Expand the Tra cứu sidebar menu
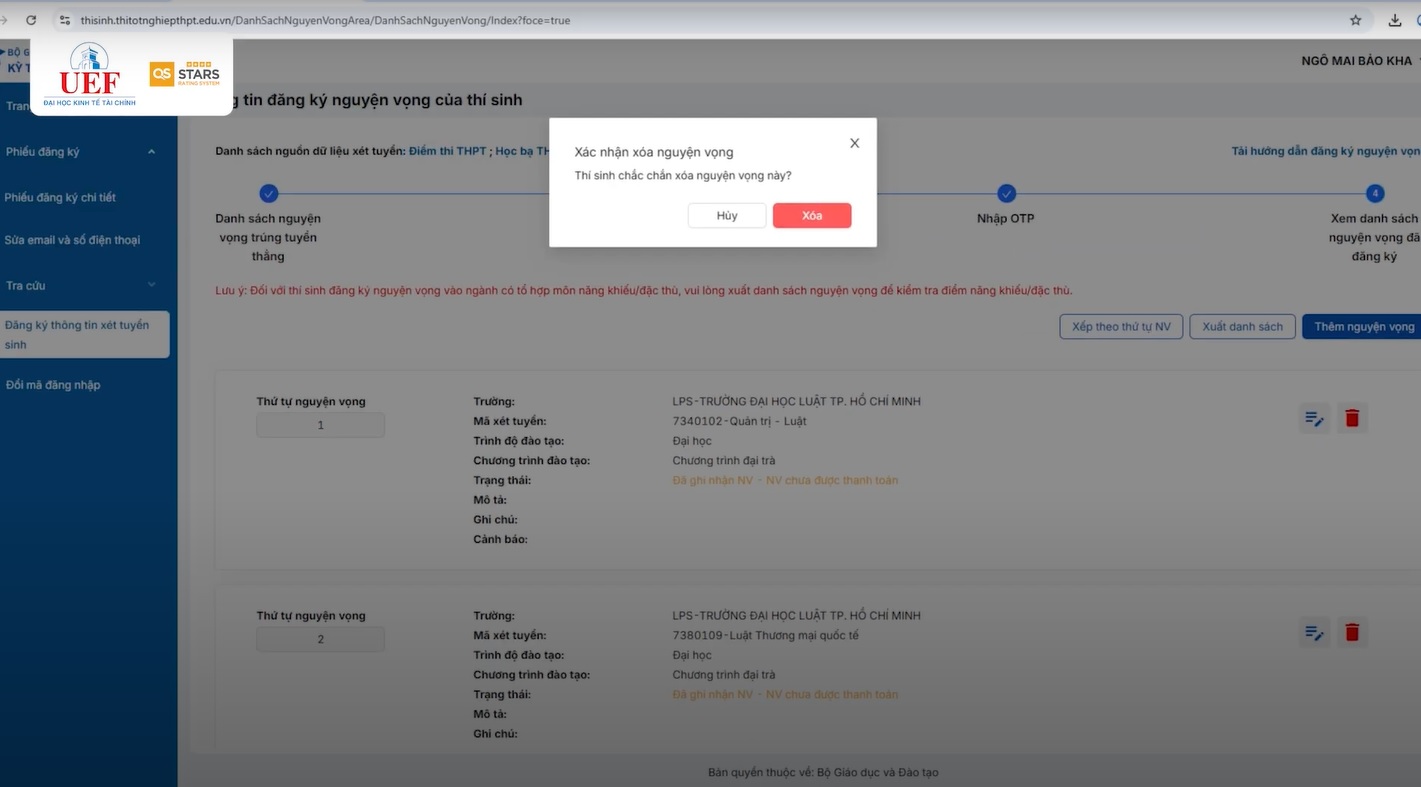Image resolution: width=1421 pixels, height=787 pixels. (x=151, y=285)
